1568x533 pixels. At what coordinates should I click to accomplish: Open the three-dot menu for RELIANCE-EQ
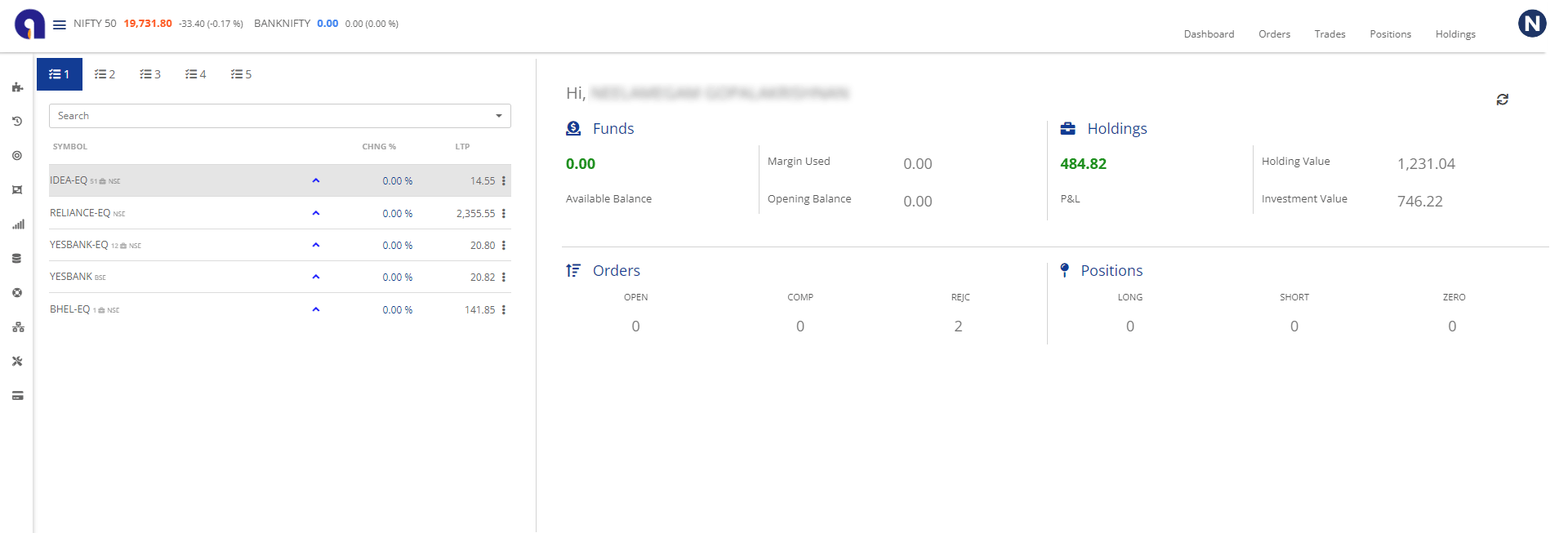click(x=503, y=214)
